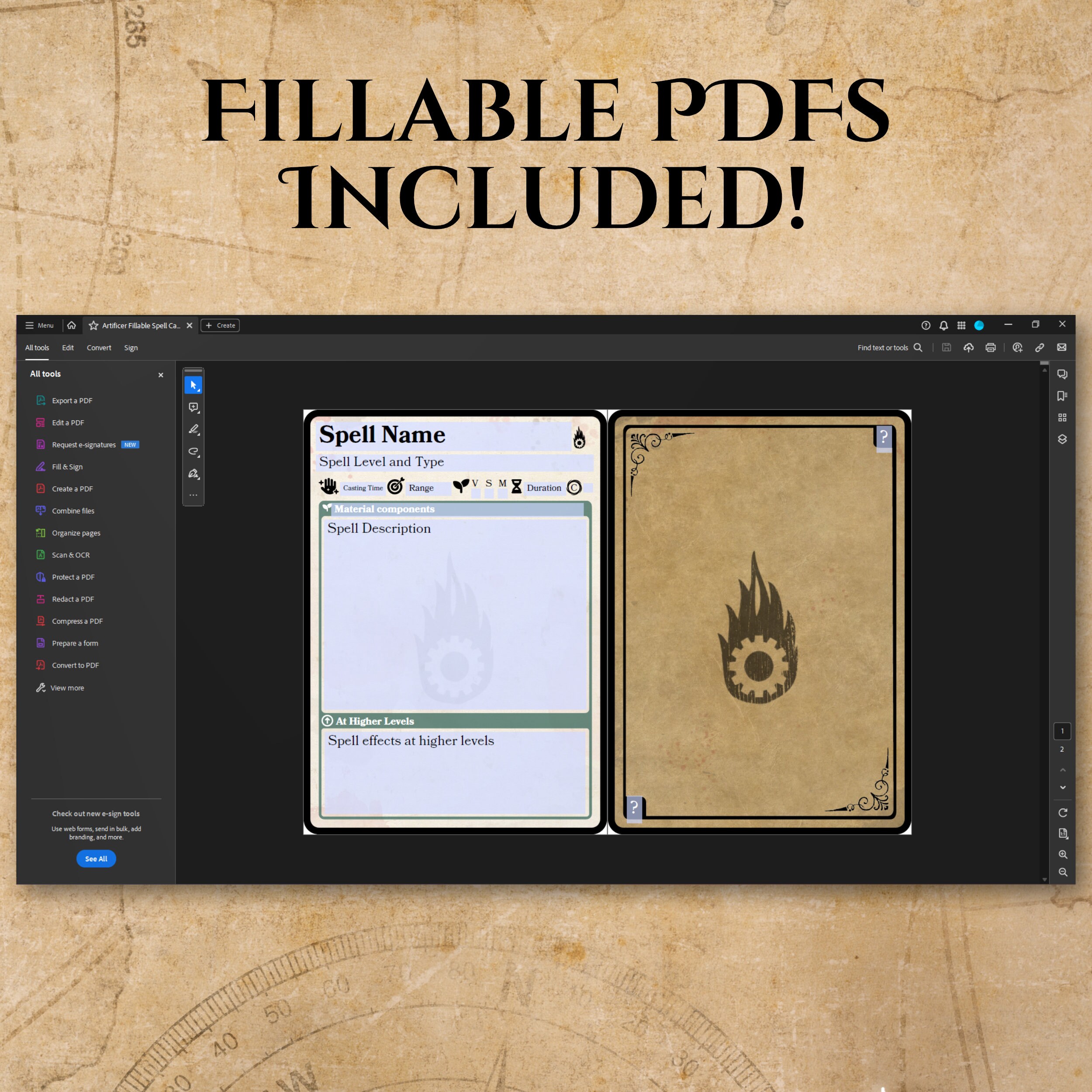Open the Menu dropdown
The height and width of the screenshot is (1092, 1092).
click(x=38, y=325)
